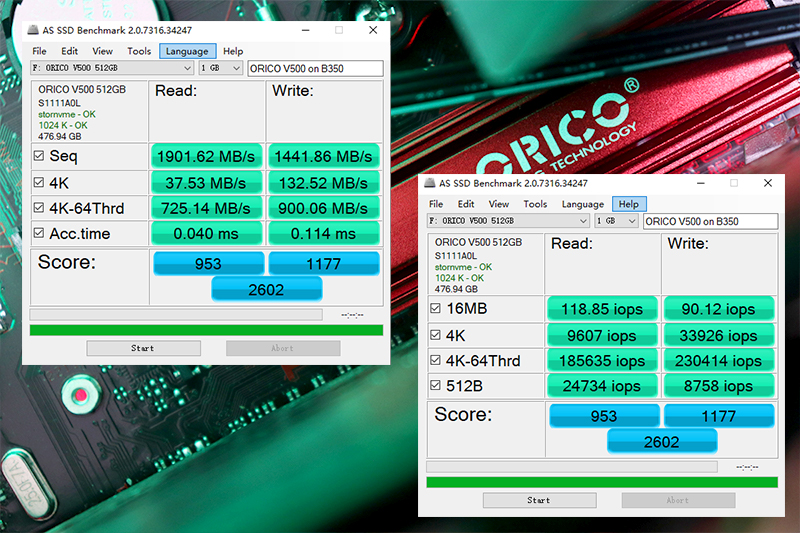Toggle the Seq test checkbox
This screenshot has width=800, height=533.
click(x=39, y=156)
